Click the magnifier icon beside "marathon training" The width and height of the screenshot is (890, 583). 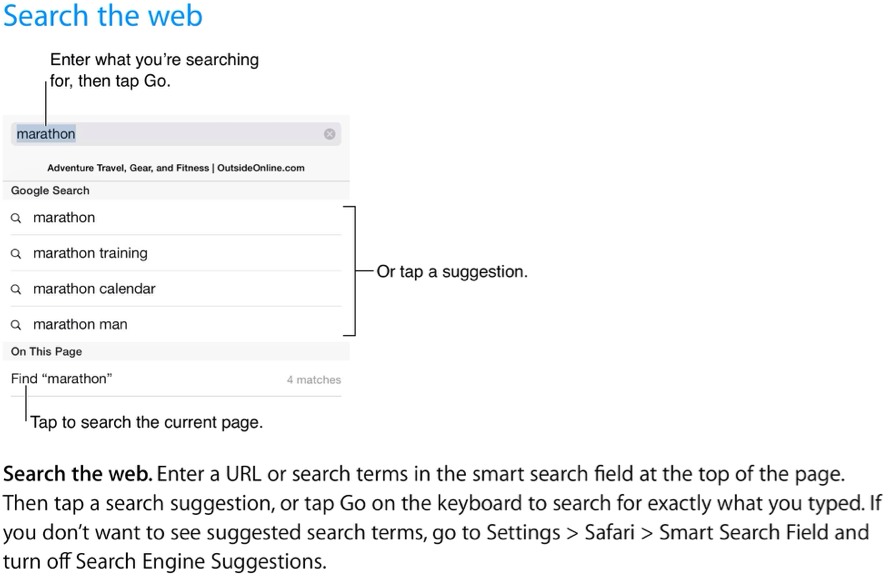coord(16,254)
